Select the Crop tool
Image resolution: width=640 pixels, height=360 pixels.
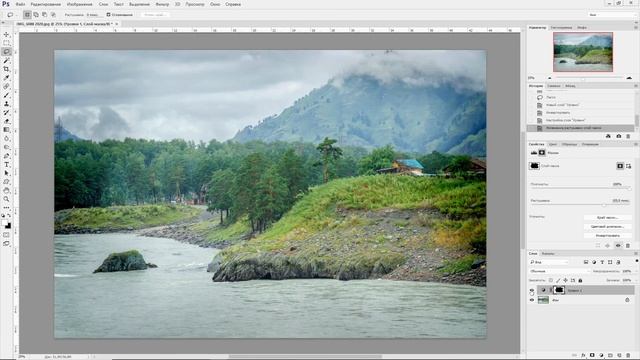tap(7, 69)
